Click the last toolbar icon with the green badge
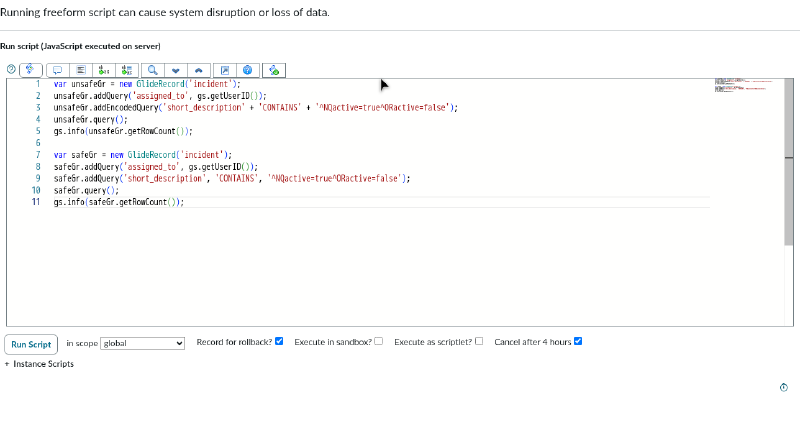Screen dimensions: 800x442 click(x=274, y=70)
